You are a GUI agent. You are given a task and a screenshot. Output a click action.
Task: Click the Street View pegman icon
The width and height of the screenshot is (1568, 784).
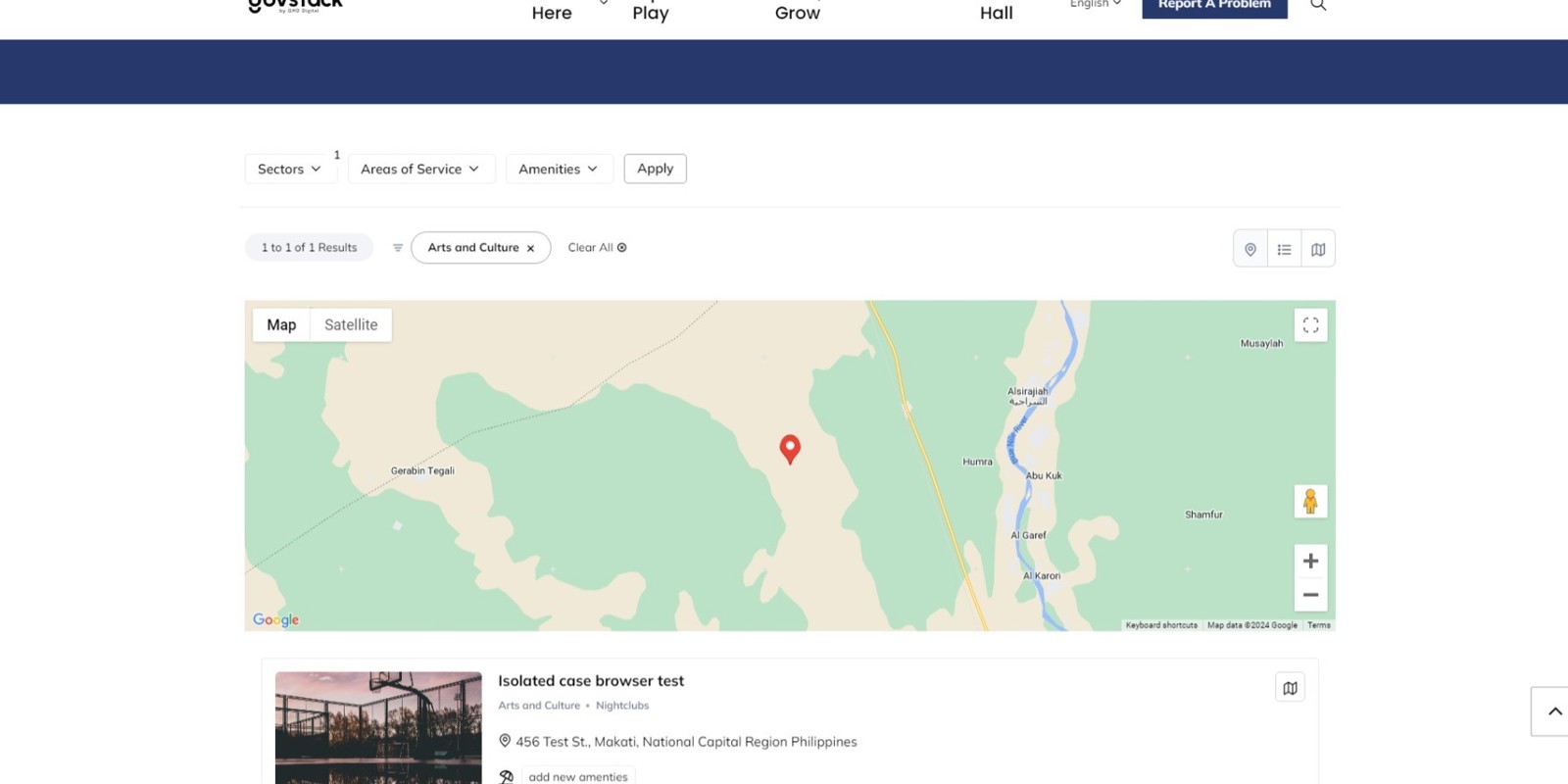pos(1310,502)
